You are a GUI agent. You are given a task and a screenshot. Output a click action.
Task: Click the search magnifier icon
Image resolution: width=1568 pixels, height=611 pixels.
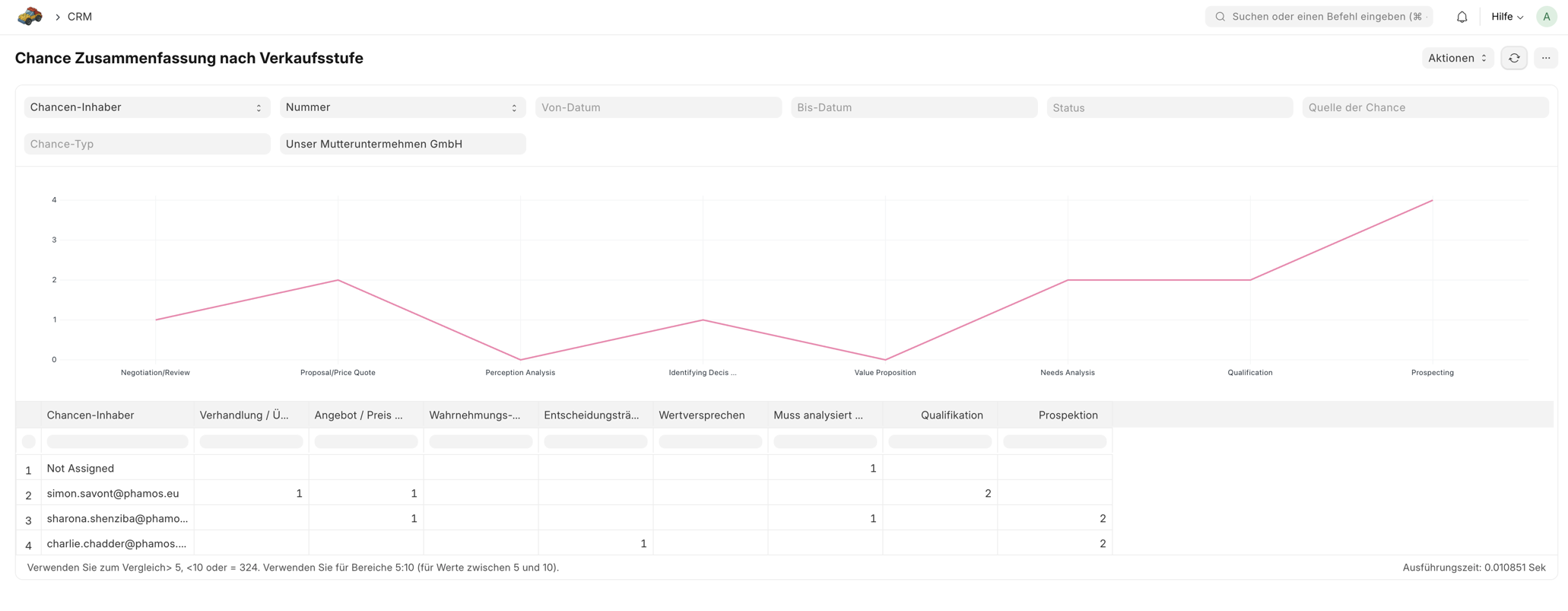(x=1220, y=17)
